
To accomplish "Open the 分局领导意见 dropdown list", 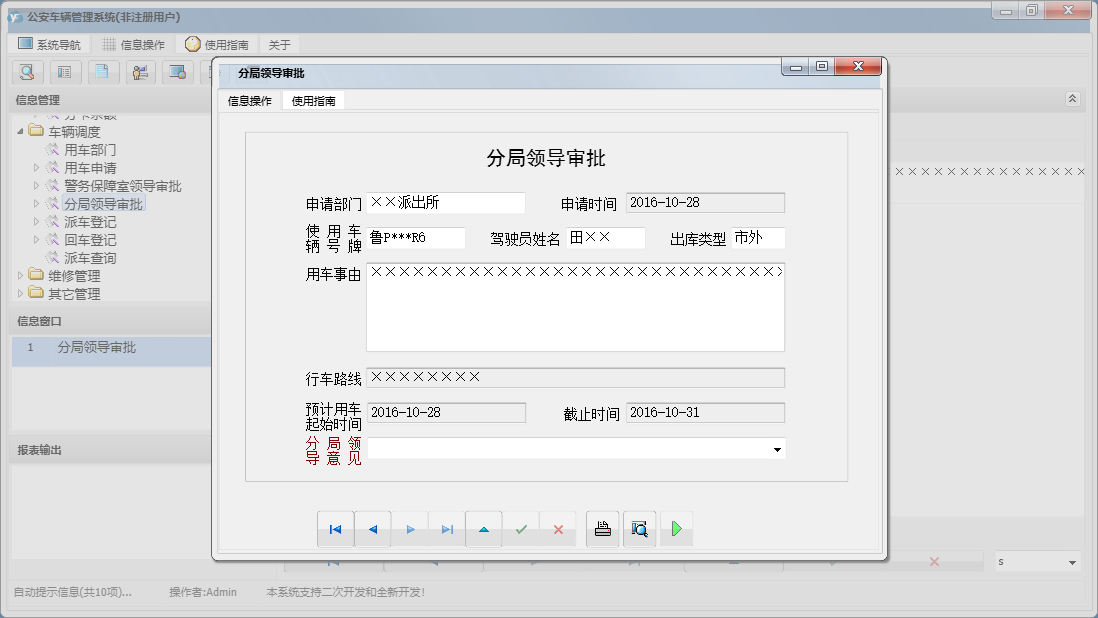I will pyautogui.click(x=778, y=450).
